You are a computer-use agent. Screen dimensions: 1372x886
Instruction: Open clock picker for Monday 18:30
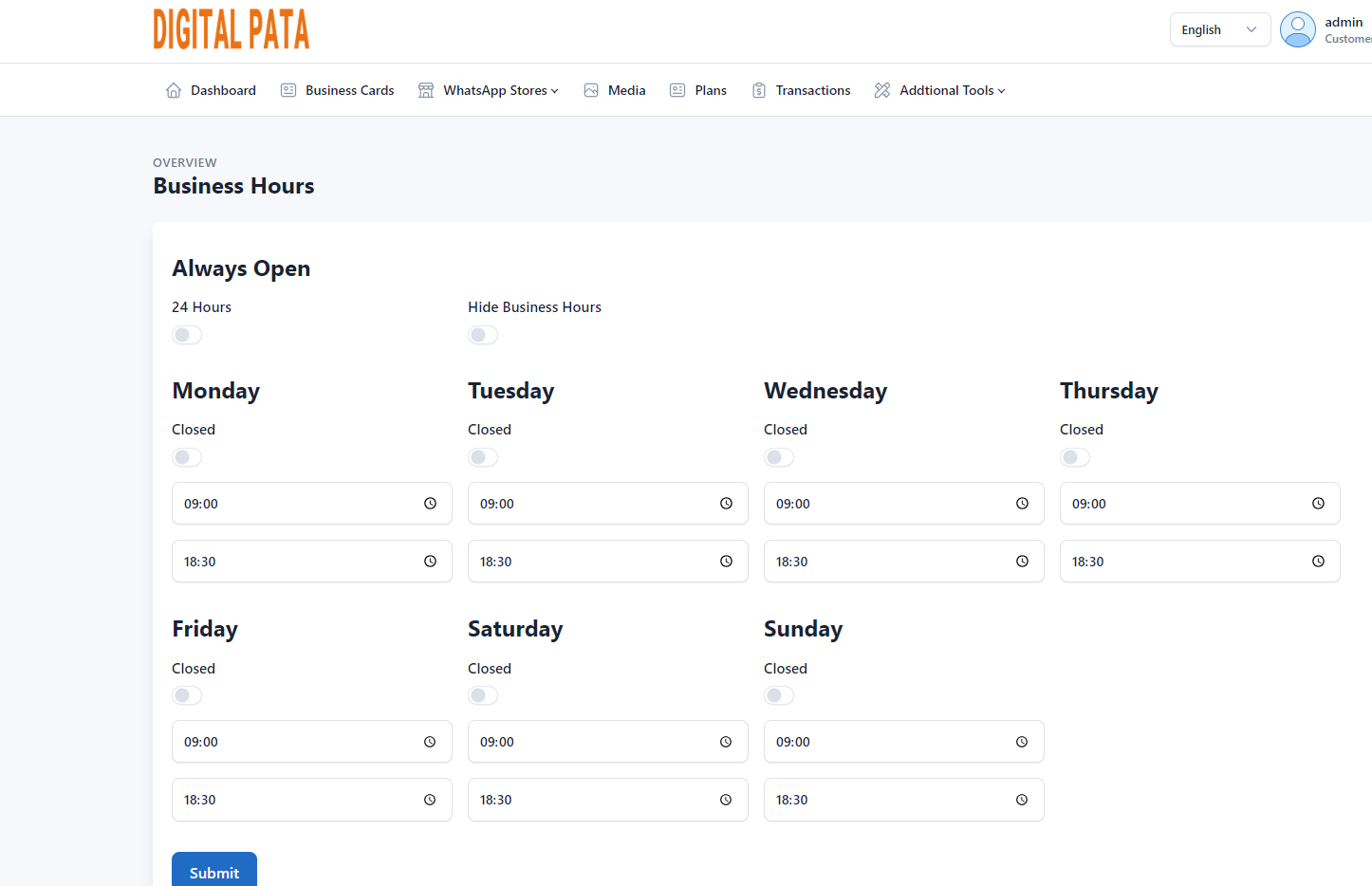tap(430, 562)
